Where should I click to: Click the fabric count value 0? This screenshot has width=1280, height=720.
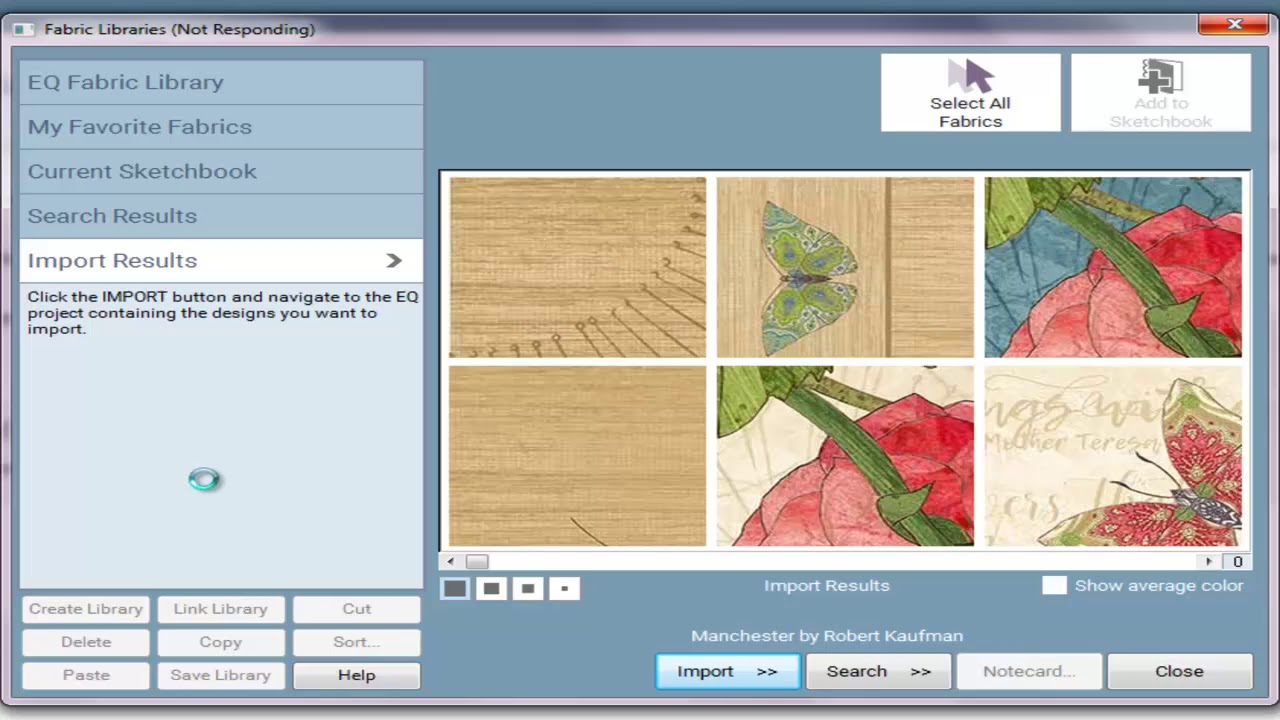pyautogui.click(x=1237, y=562)
